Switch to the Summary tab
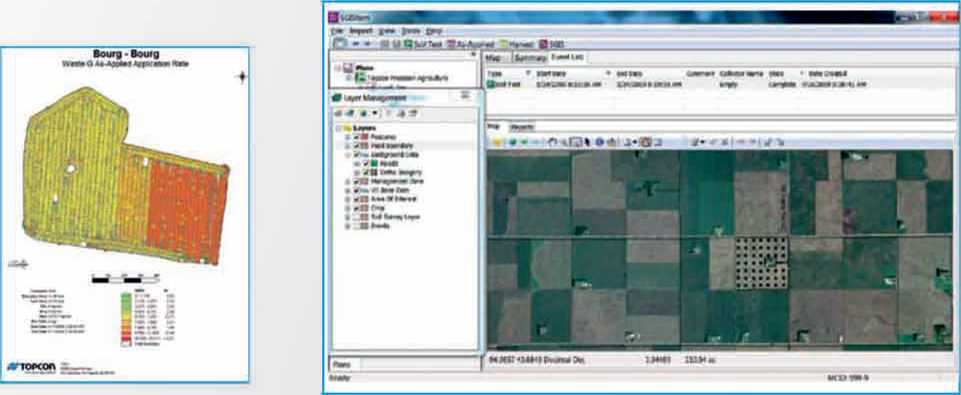 pyautogui.click(x=530, y=58)
